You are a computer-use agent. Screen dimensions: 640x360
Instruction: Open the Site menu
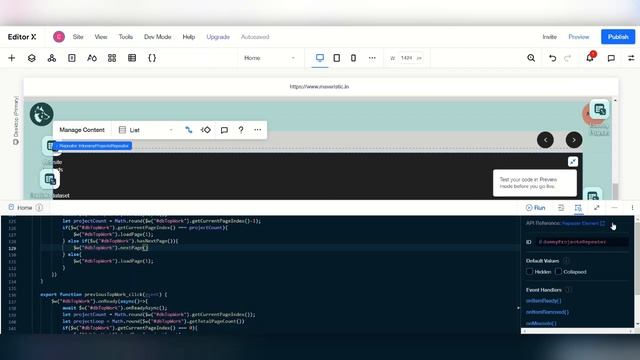[x=78, y=37]
